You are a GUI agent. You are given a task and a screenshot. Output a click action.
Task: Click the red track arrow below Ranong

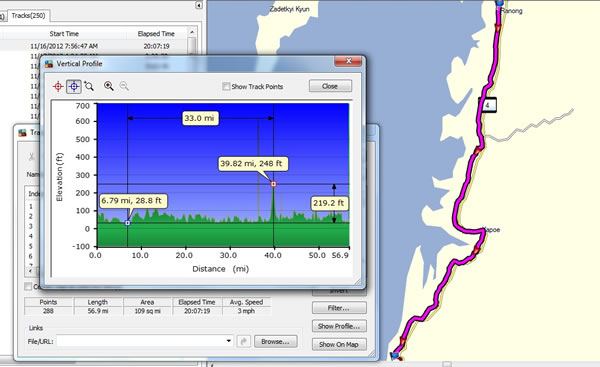pyautogui.click(x=497, y=28)
